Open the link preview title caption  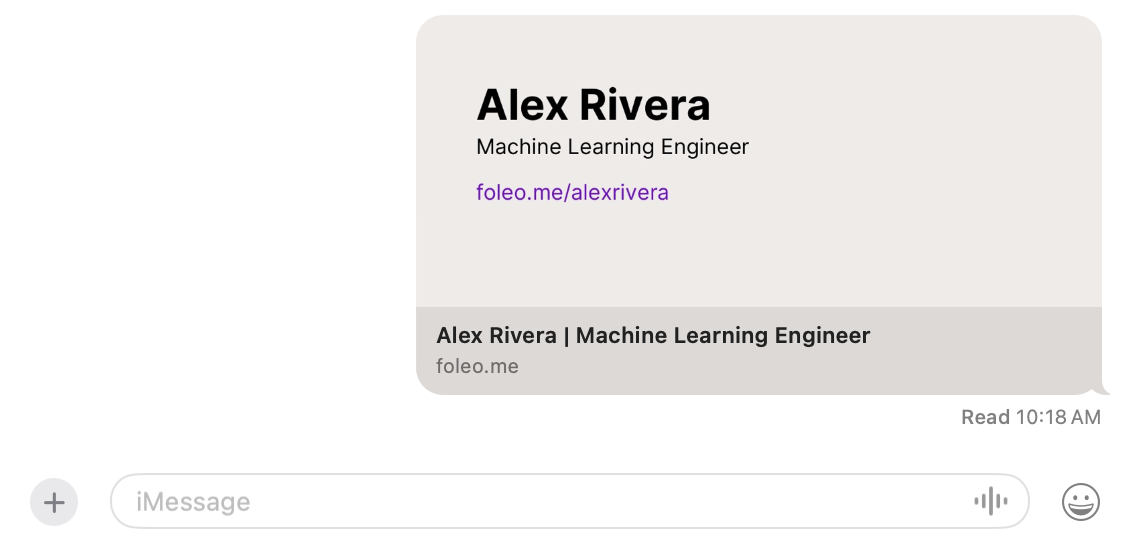tap(653, 335)
